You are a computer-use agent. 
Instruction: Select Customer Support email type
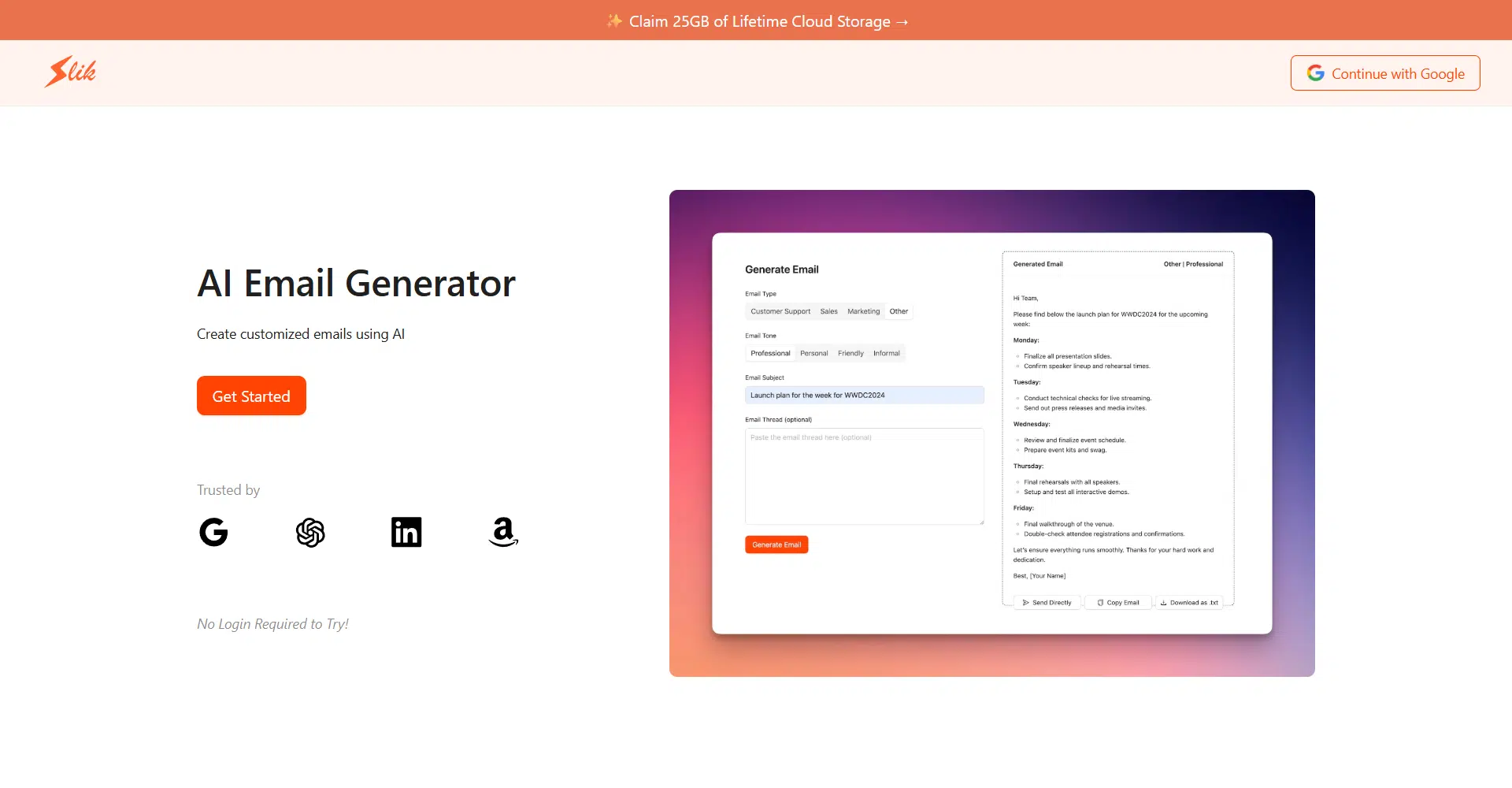pyautogui.click(x=780, y=311)
